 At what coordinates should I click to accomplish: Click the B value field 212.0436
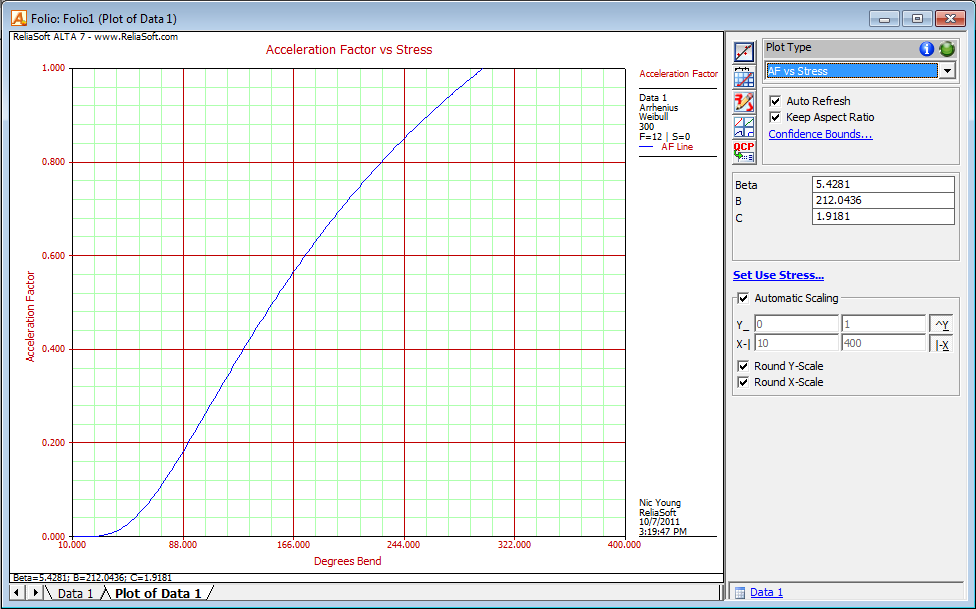pyautogui.click(x=883, y=201)
